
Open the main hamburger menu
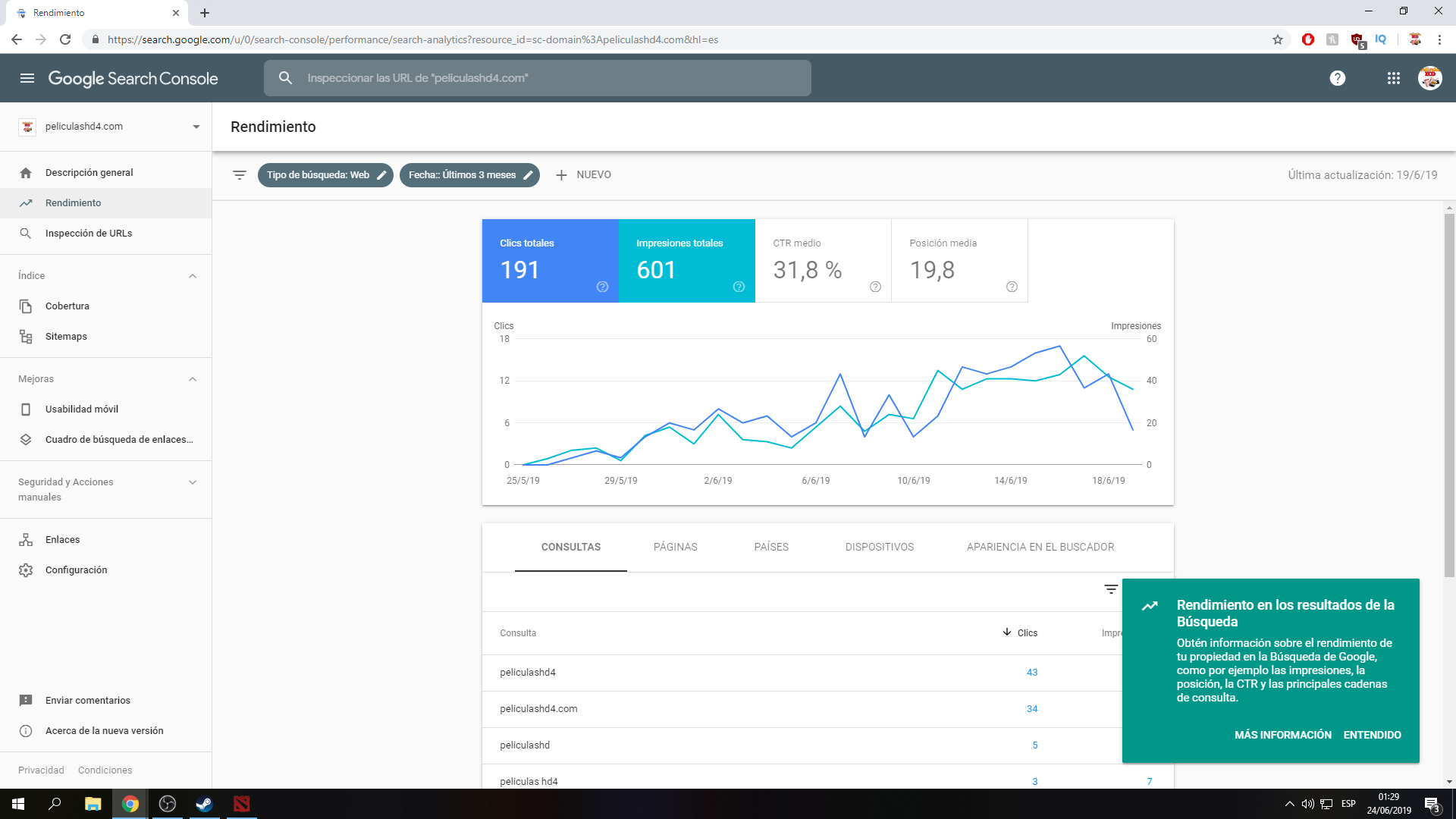click(x=27, y=78)
